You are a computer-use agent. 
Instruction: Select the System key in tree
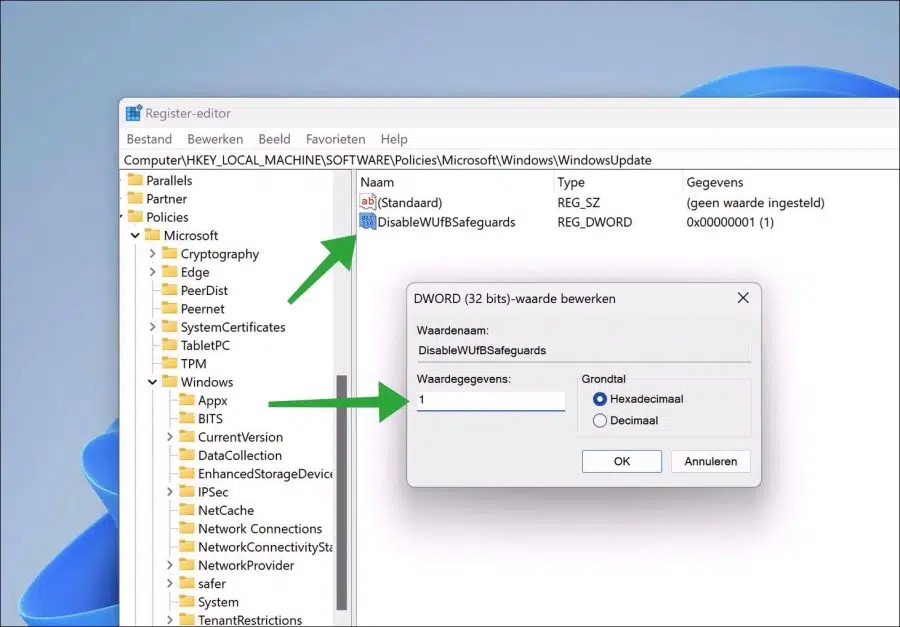pyautogui.click(x=218, y=602)
